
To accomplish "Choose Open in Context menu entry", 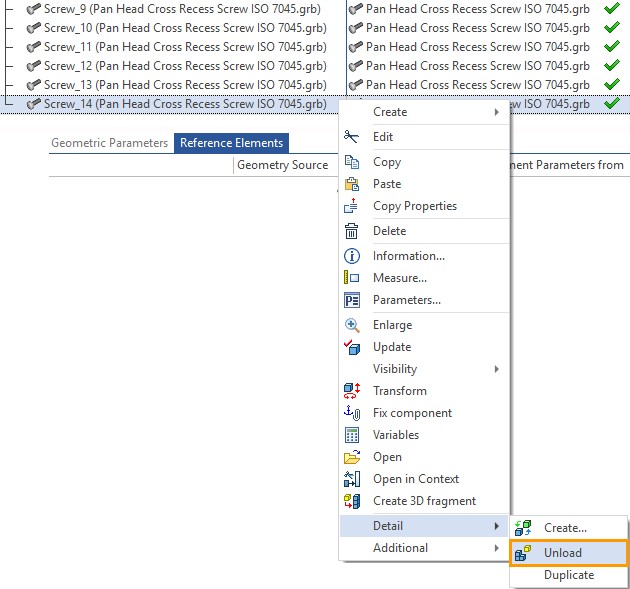I will pyautogui.click(x=416, y=479).
